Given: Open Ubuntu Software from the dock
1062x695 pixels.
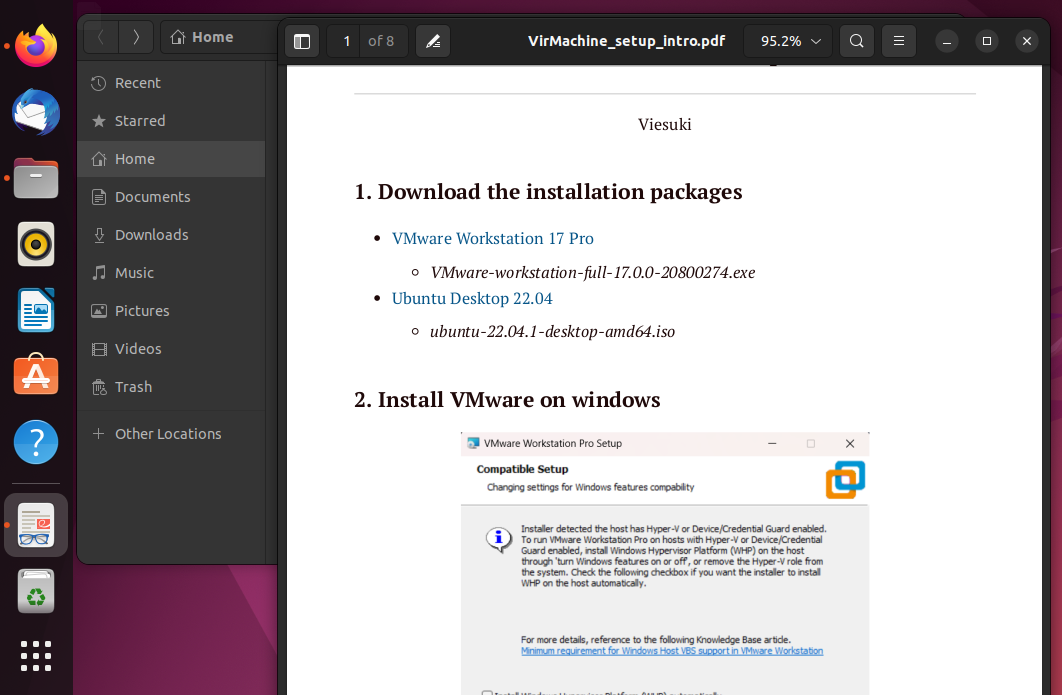Looking at the screenshot, I should [x=36, y=375].
